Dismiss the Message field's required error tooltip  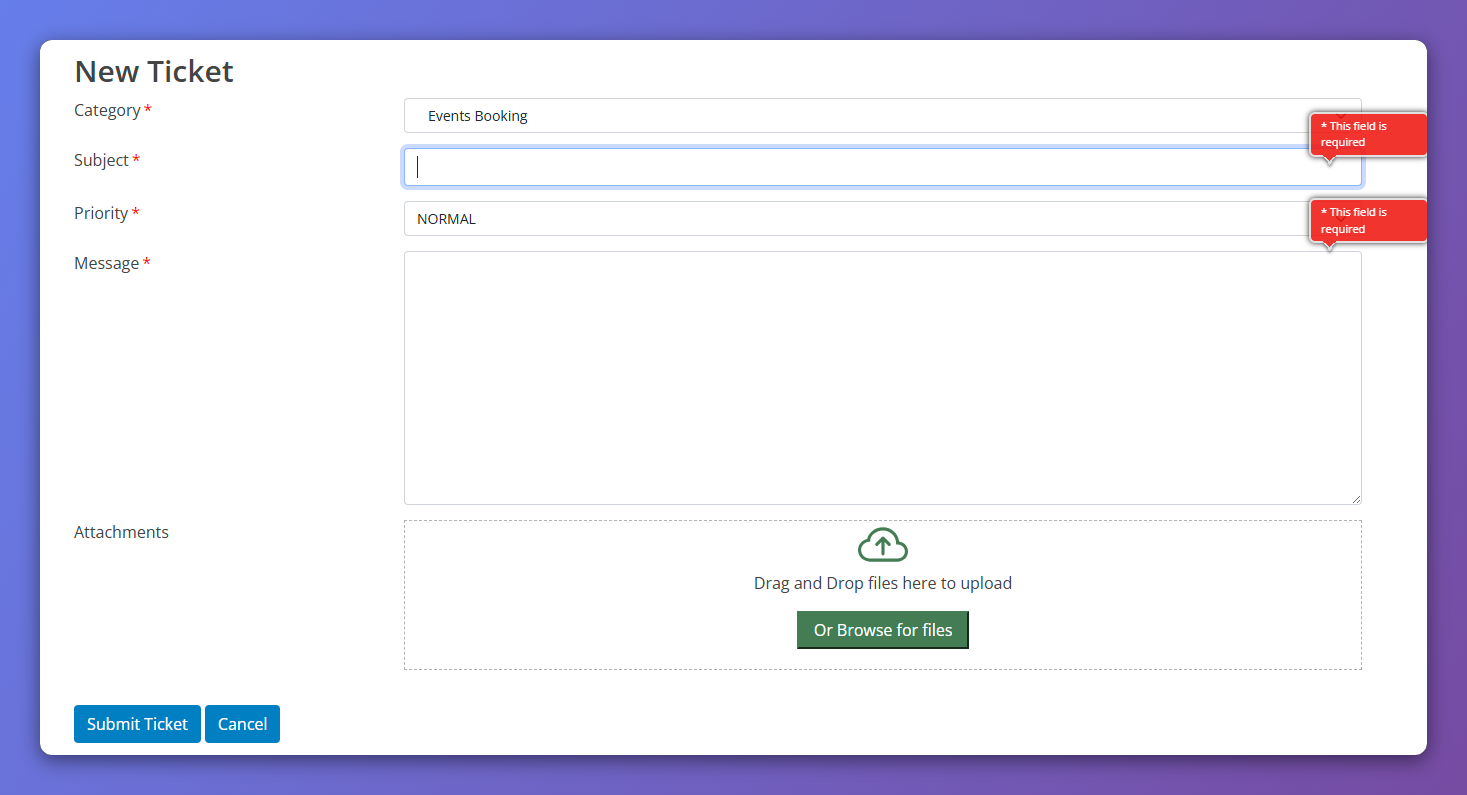(x=1366, y=221)
